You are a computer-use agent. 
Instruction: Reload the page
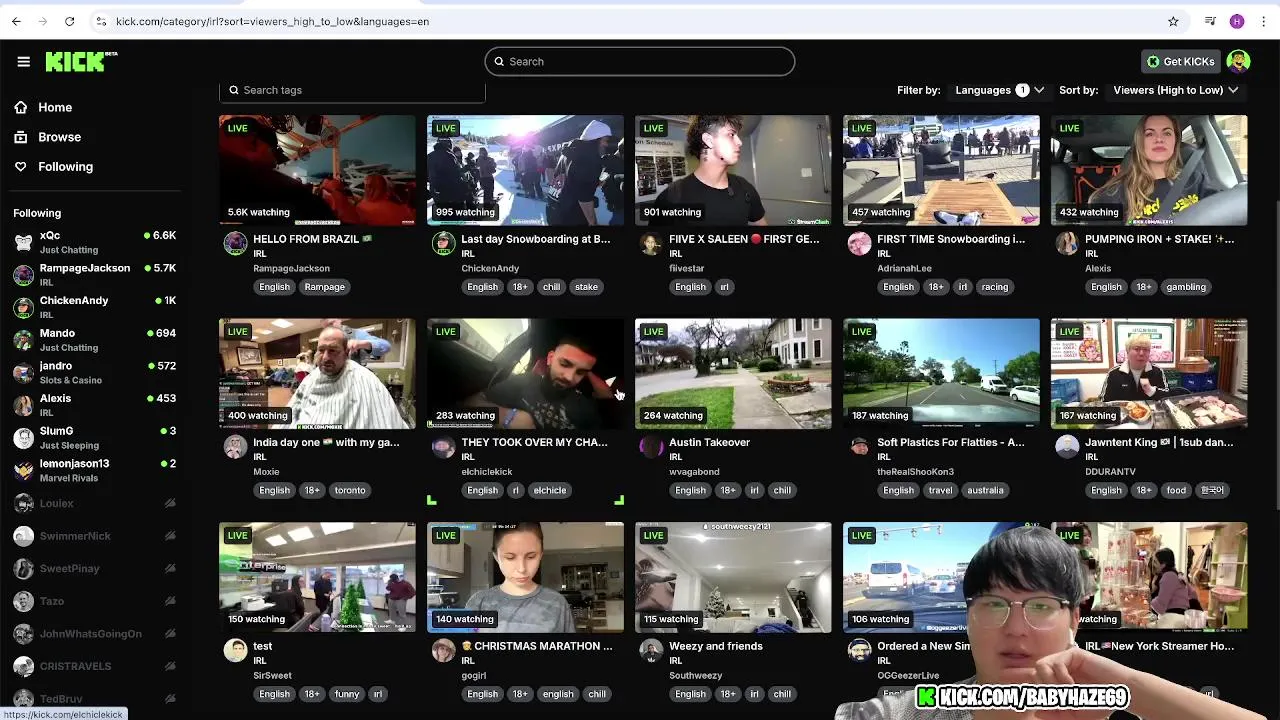(69, 21)
